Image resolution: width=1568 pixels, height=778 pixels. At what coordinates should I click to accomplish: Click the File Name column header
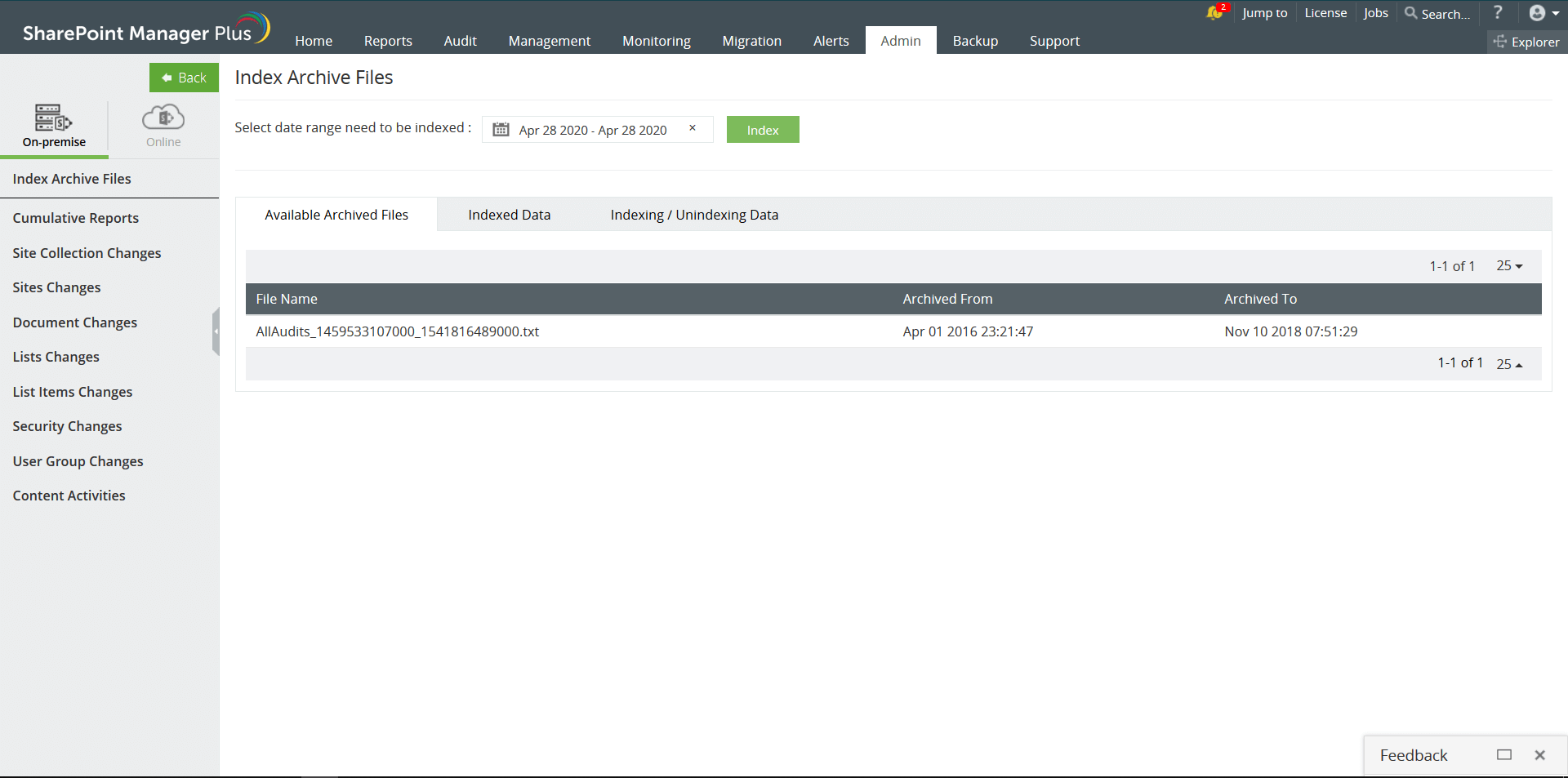(x=287, y=299)
